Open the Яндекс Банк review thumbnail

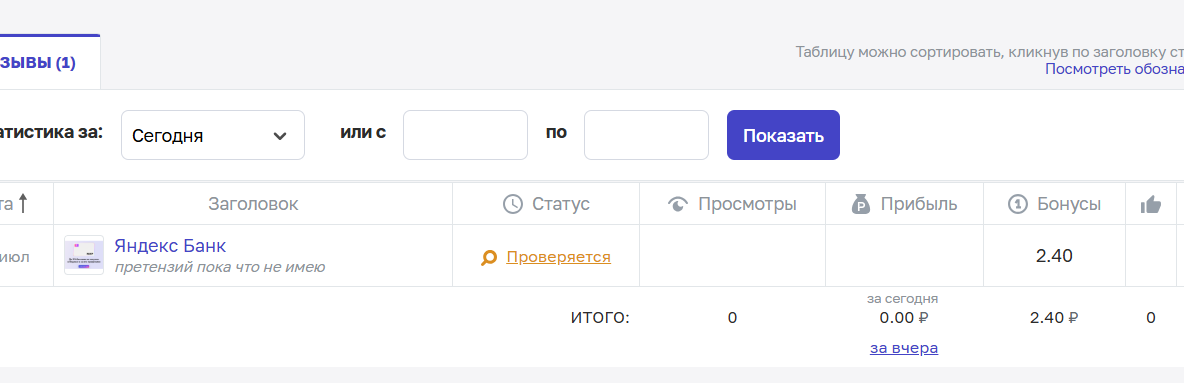84,255
